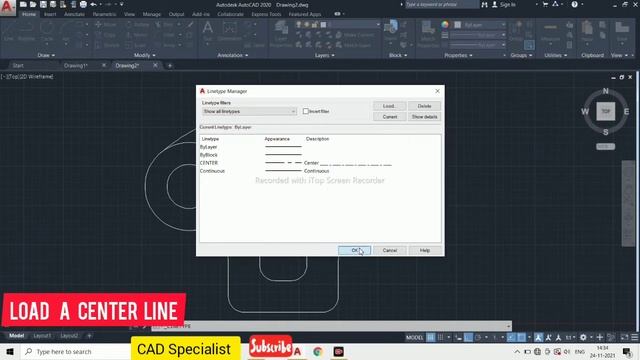Open the Manage ribbon tab
This screenshot has height=360, width=640.
152,14
